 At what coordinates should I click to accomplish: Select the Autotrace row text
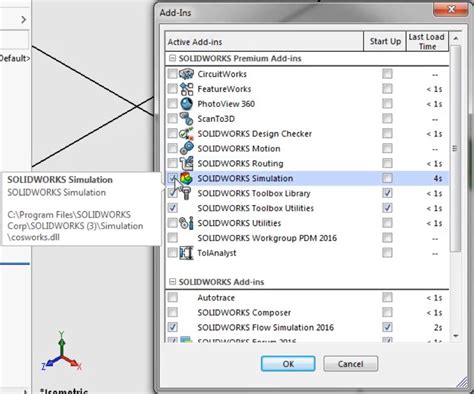pyautogui.click(x=216, y=298)
